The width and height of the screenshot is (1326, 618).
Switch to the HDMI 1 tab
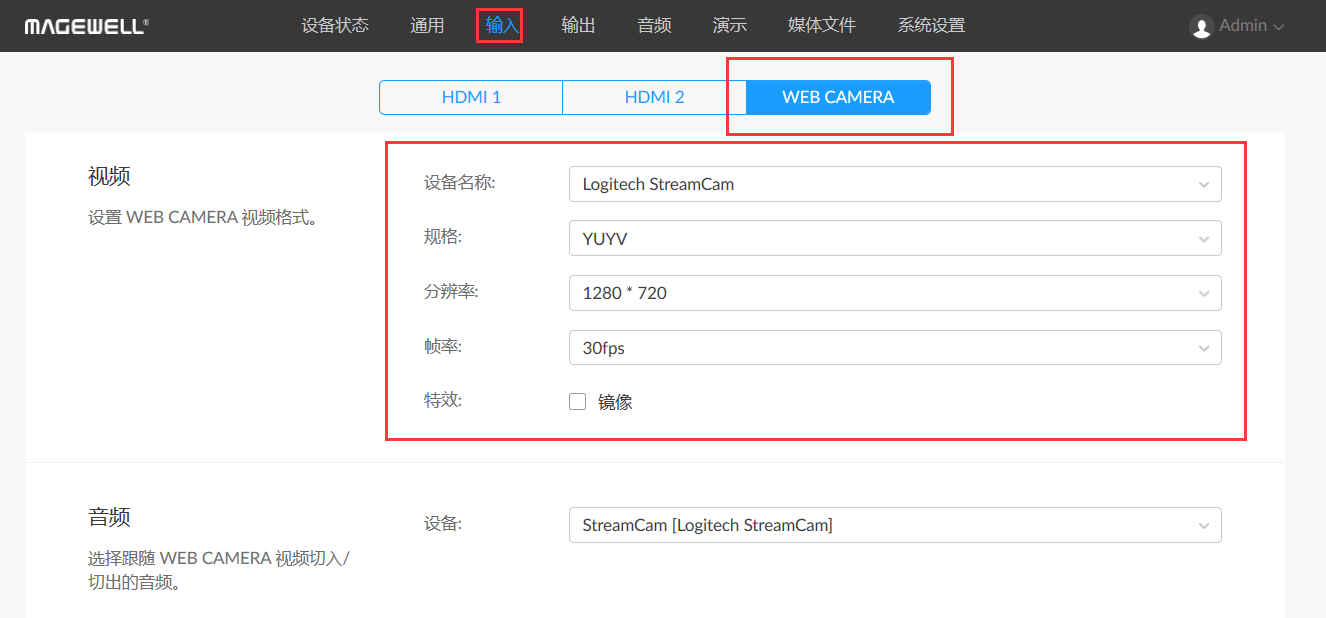point(471,98)
